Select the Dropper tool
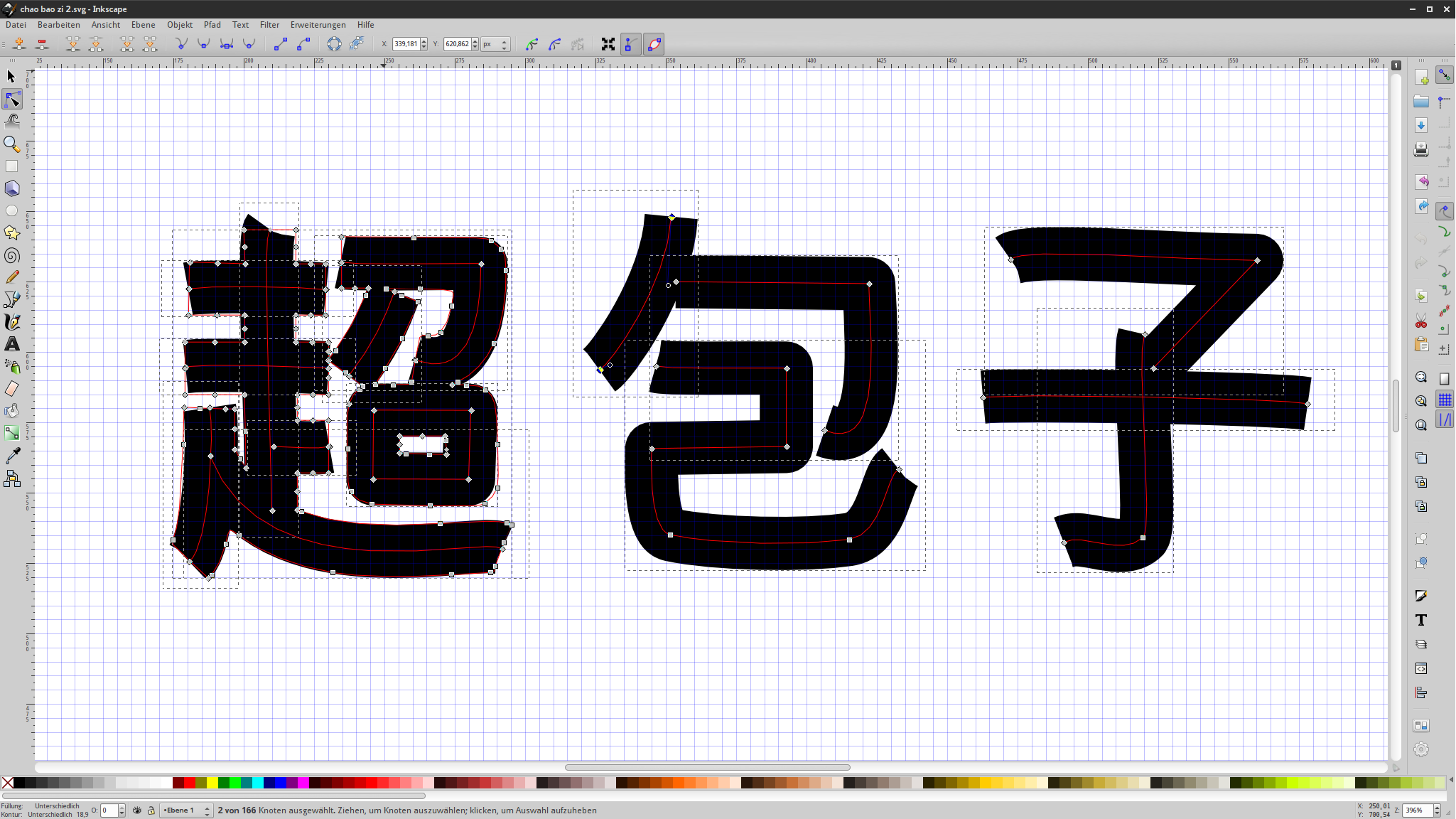The image size is (1456, 819). 11,456
